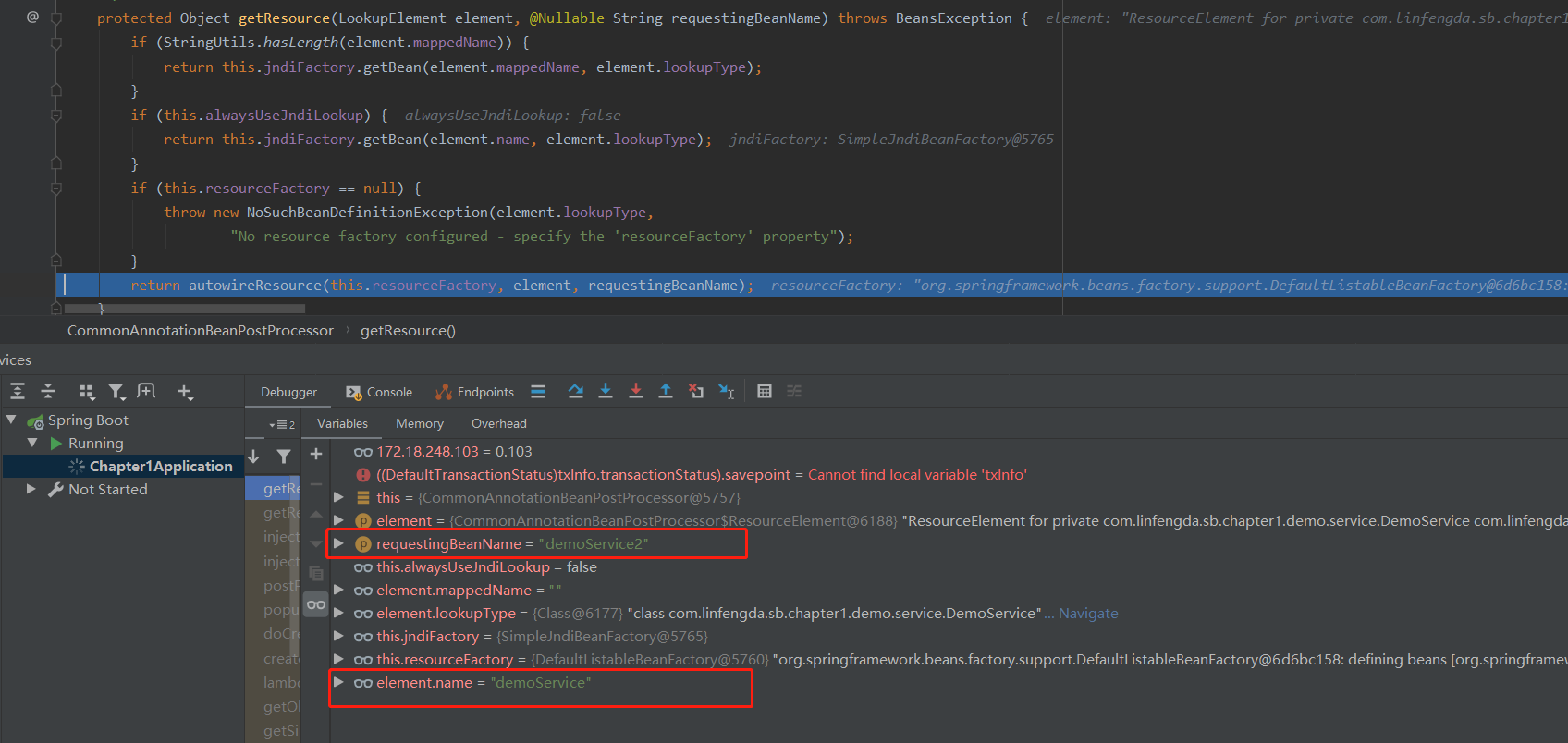Click the editor horizontal scrollbar
The width and height of the screenshot is (1568, 743).
185,309
